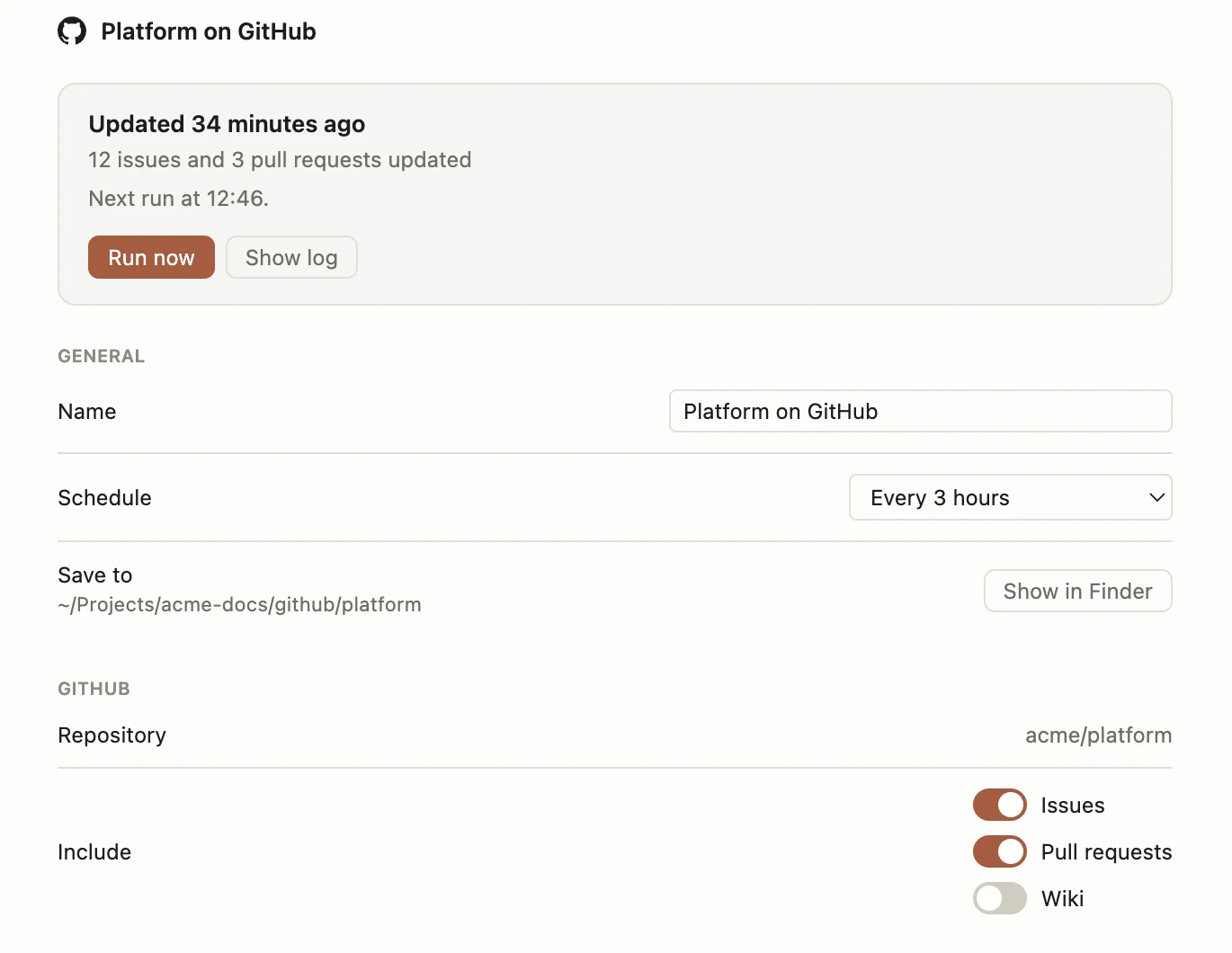Click the 'Updated 34 minutes ago' status heading
This screenshot has width=1232, height=953.
coord(227,124)
